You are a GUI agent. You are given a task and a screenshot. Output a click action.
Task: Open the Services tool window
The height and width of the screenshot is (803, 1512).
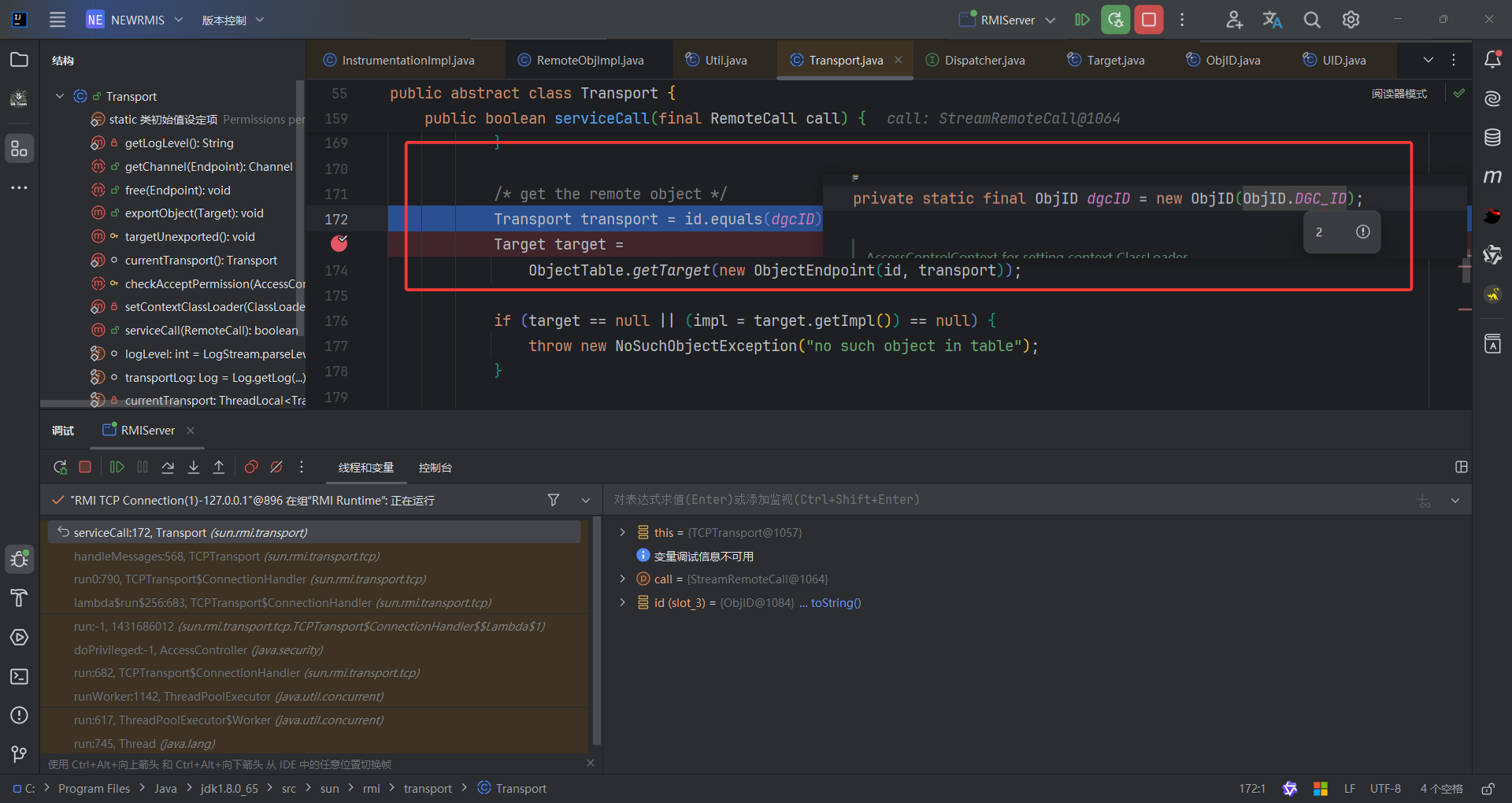click(x=19, y=637)
